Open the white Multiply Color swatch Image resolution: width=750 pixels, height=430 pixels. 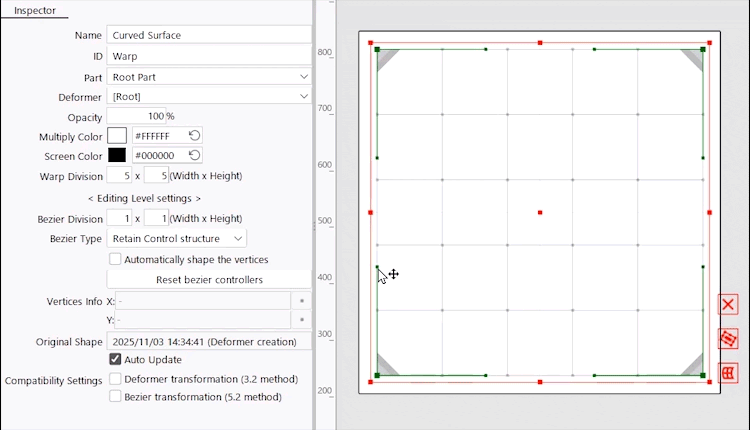point(117,136)
